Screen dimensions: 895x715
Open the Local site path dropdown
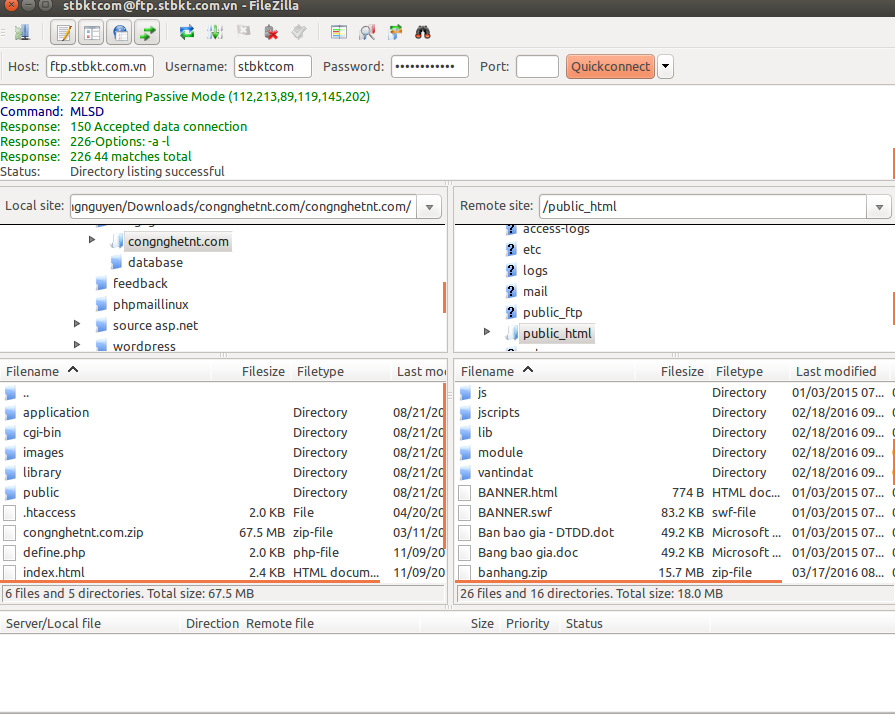[430, 207]
